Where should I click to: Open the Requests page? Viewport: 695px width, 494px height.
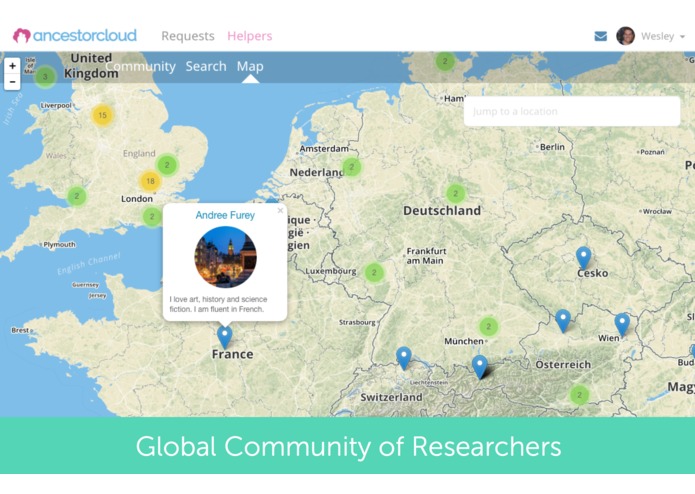(x=188, y=36)
